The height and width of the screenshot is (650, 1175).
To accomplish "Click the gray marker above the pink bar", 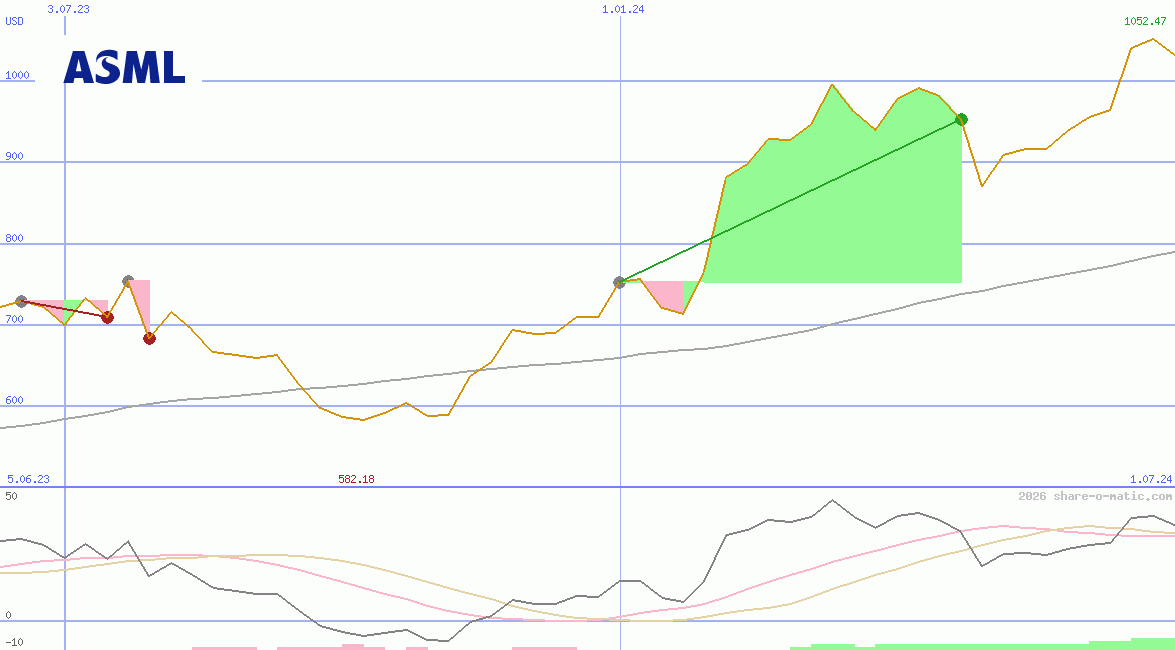I will pyautogui.click(x=128, y=281).
